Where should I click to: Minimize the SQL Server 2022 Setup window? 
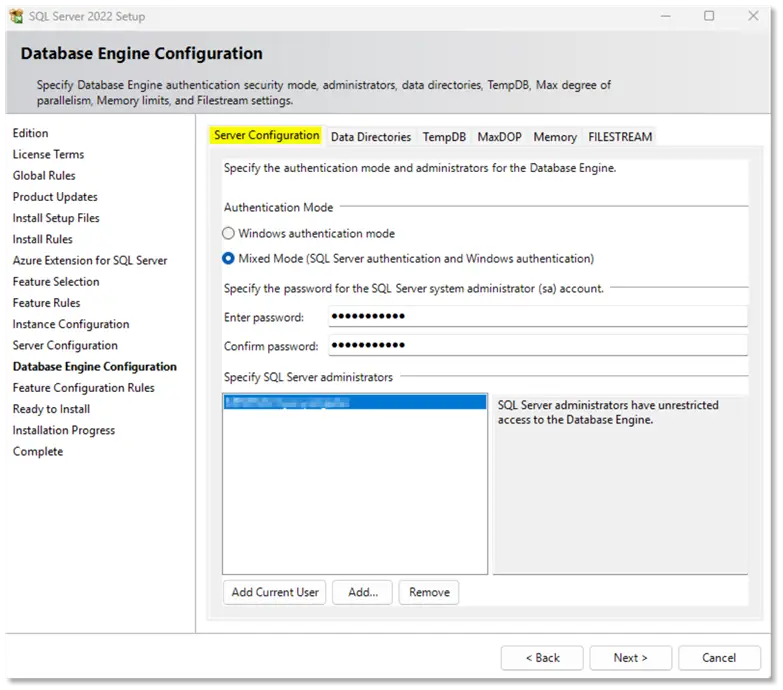click(x=666, y=16)
